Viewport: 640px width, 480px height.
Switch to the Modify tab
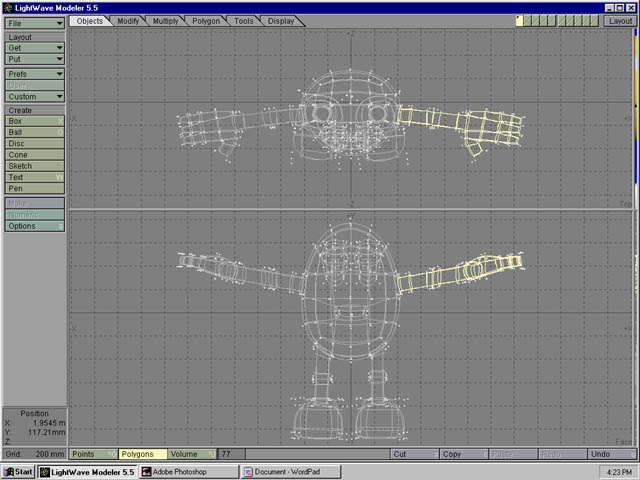coord(128,21)
